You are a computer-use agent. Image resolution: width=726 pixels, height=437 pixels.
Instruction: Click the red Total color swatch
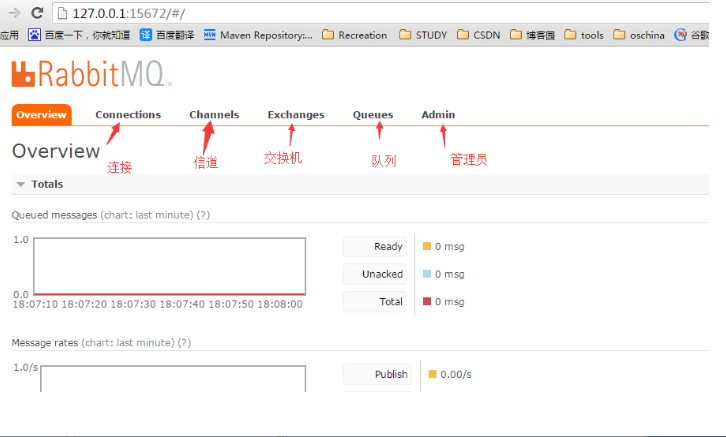(427, 301)
